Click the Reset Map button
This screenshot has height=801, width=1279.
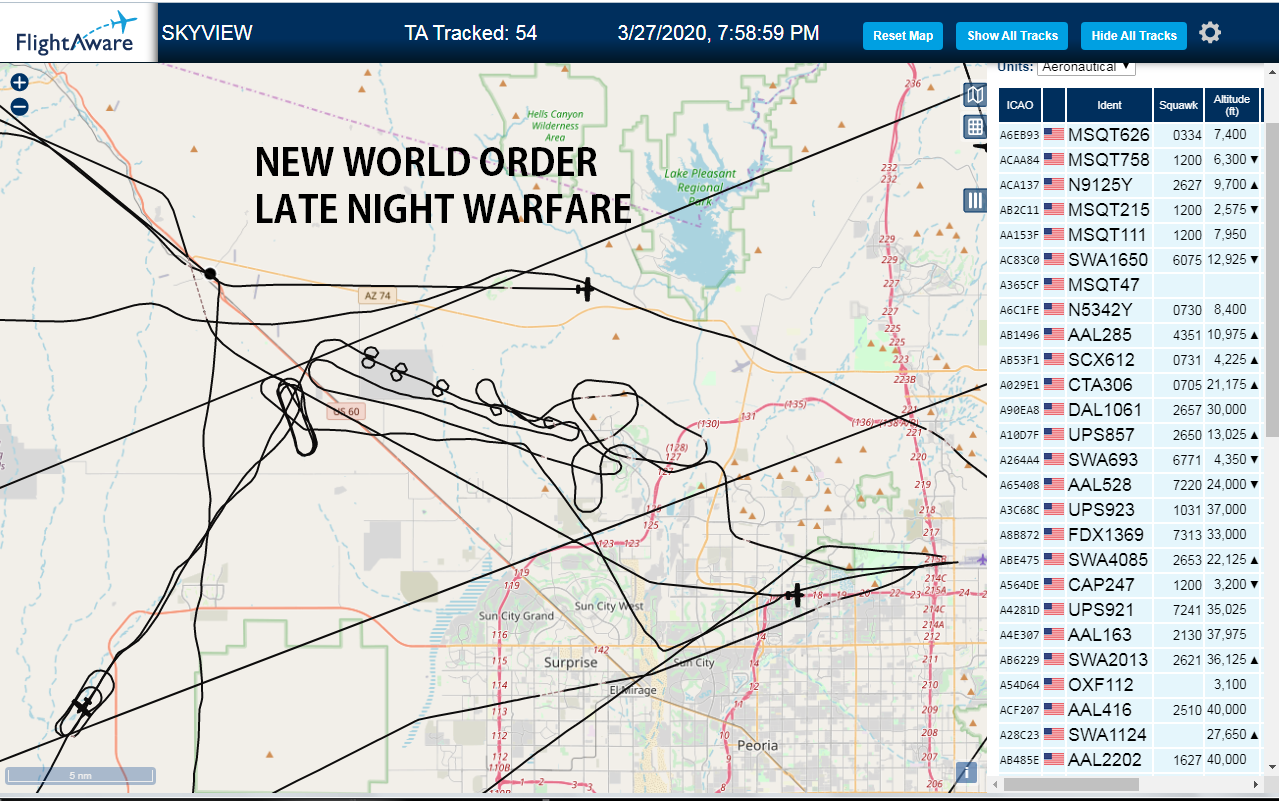pyautogui.click(x=903, y=36)
